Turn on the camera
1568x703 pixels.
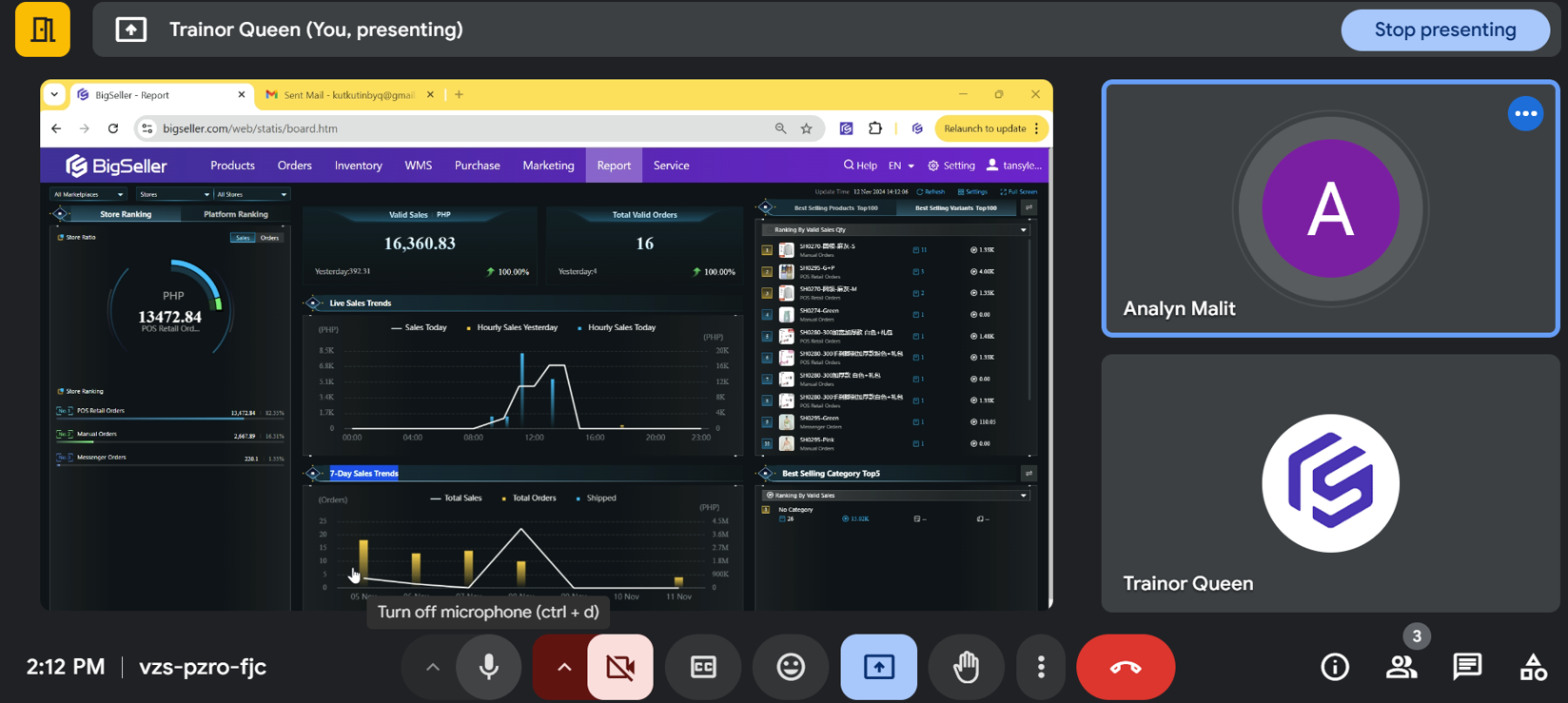pyautogui.click(x=620, y=667)
